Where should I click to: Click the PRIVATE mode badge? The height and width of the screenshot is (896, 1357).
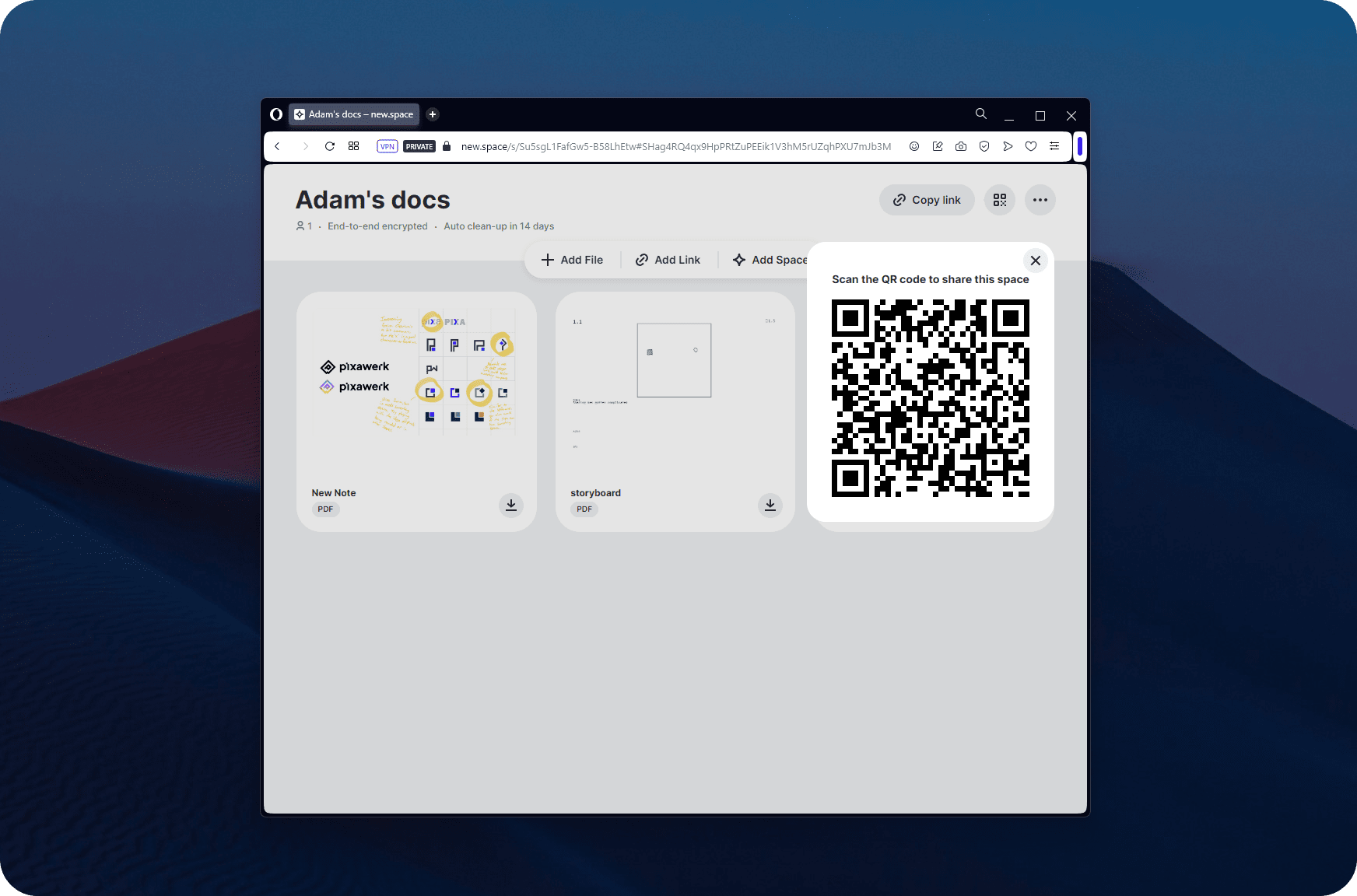[419, 146]
